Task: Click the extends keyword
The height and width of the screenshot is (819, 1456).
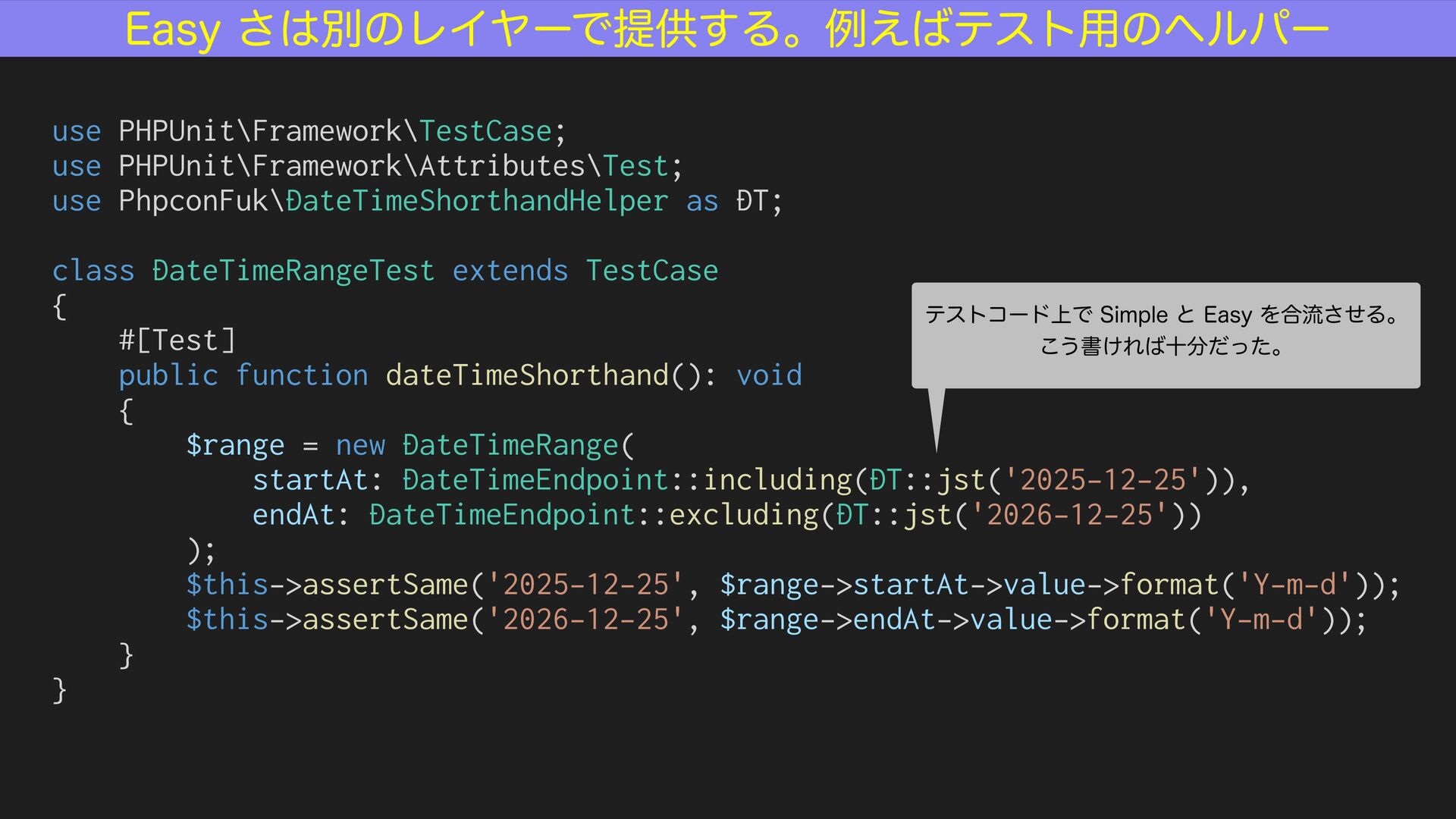Action: pos(510,271)
